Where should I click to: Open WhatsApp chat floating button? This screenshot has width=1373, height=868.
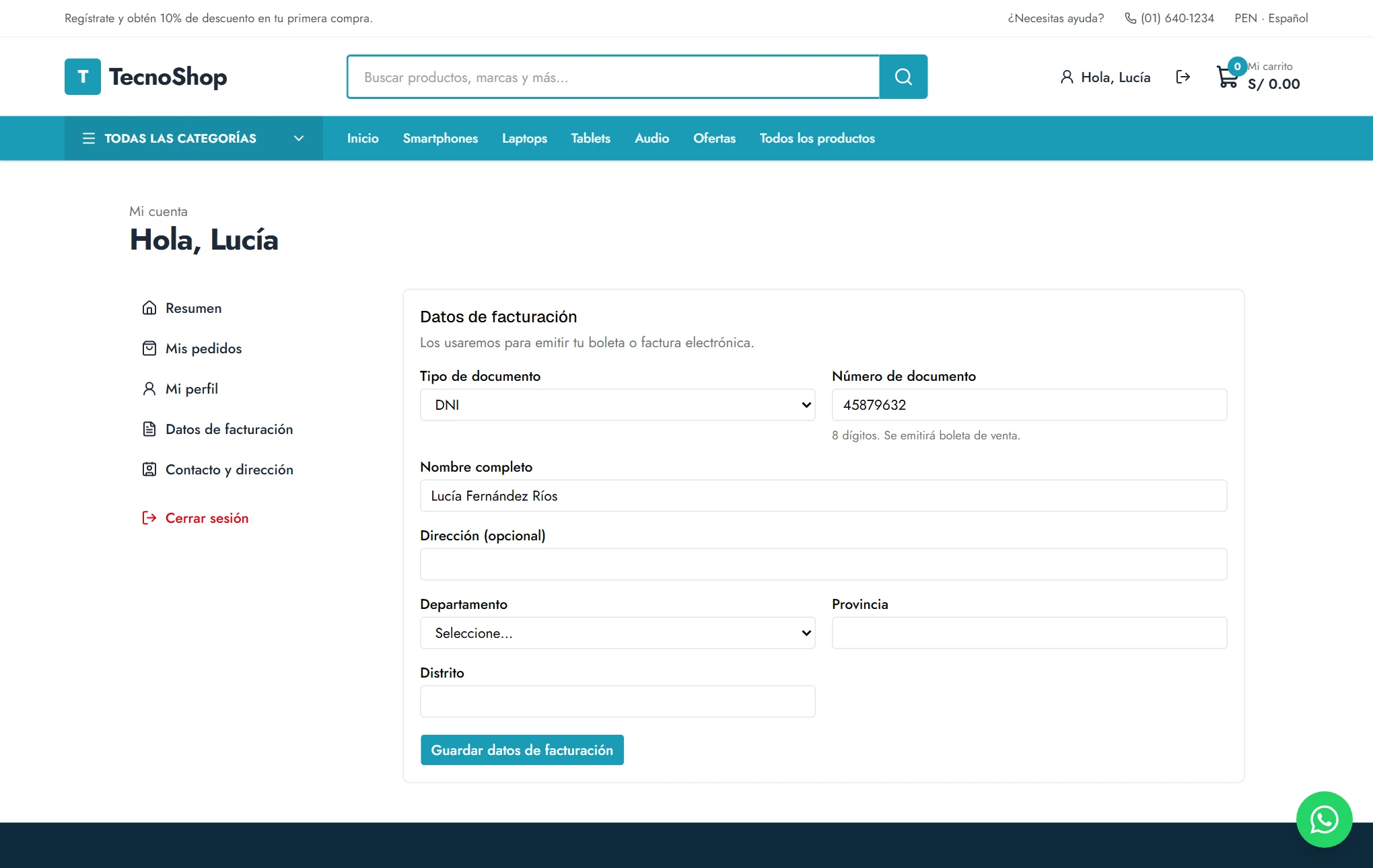[1324, 819]
